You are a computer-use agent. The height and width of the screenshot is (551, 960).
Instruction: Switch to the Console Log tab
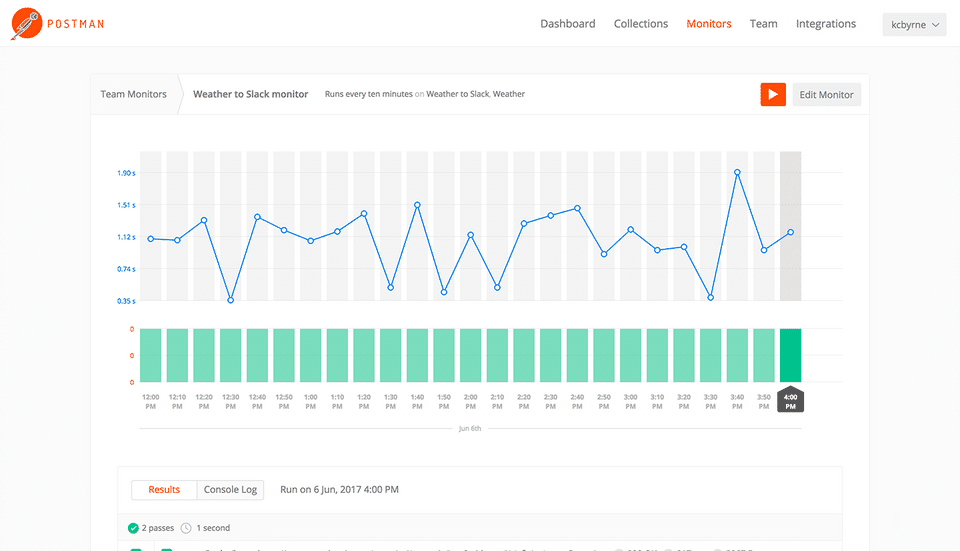pos(230,490)
